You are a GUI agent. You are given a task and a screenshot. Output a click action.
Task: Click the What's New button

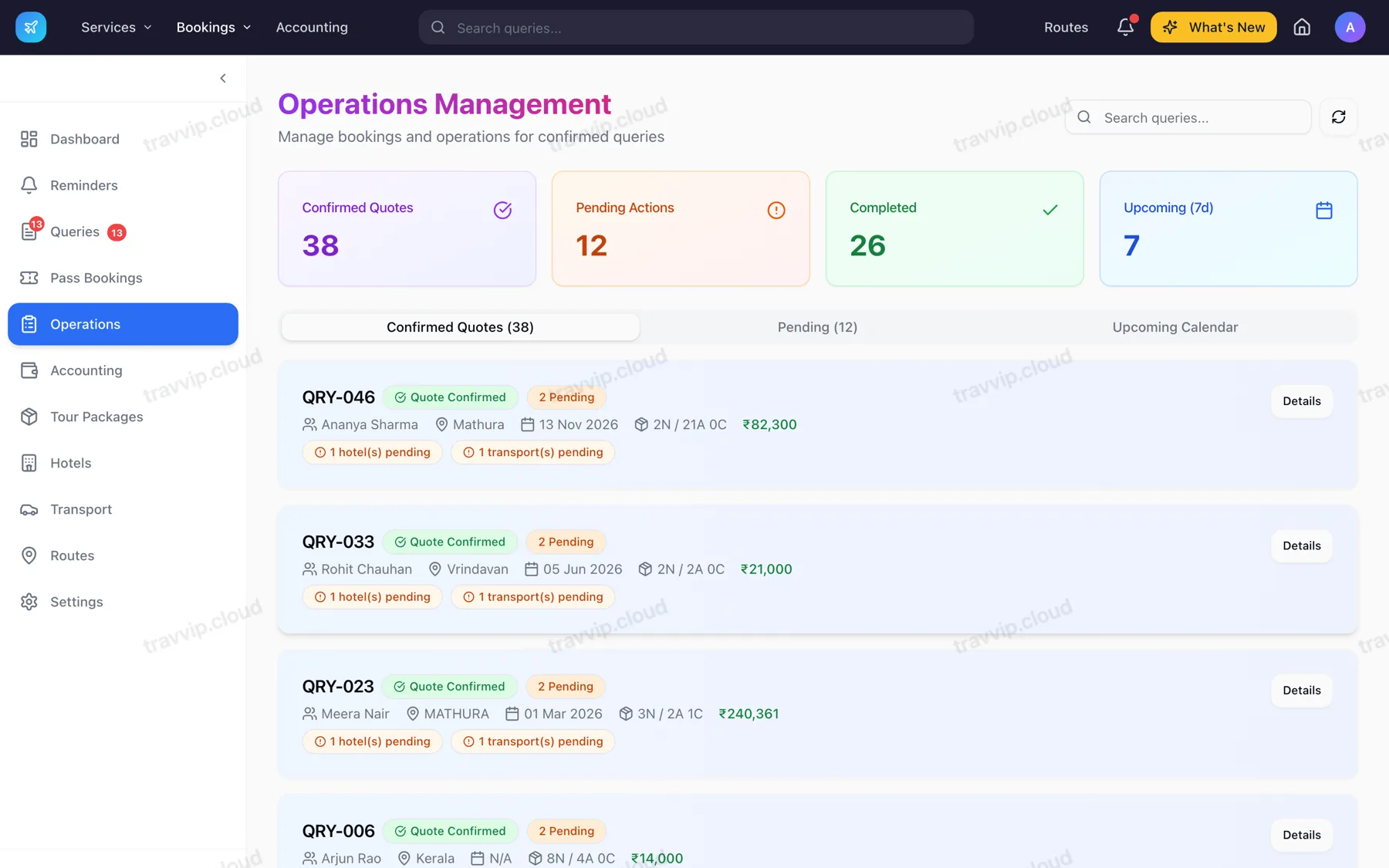(x=1213, y=27)
